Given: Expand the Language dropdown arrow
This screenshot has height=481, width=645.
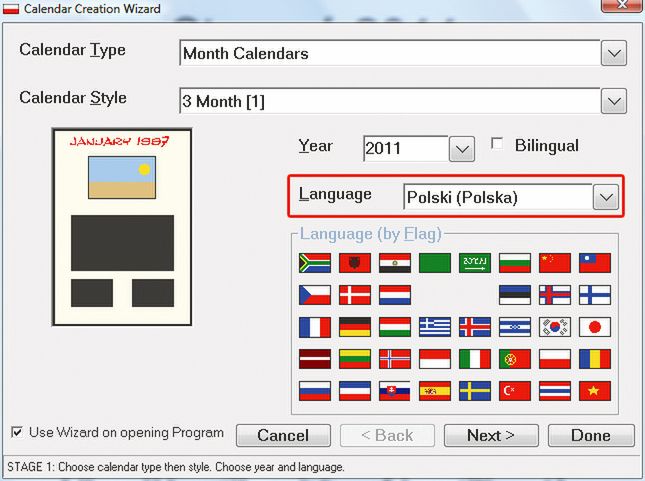Looking at the screenshot, I should [x=606, y=197].
